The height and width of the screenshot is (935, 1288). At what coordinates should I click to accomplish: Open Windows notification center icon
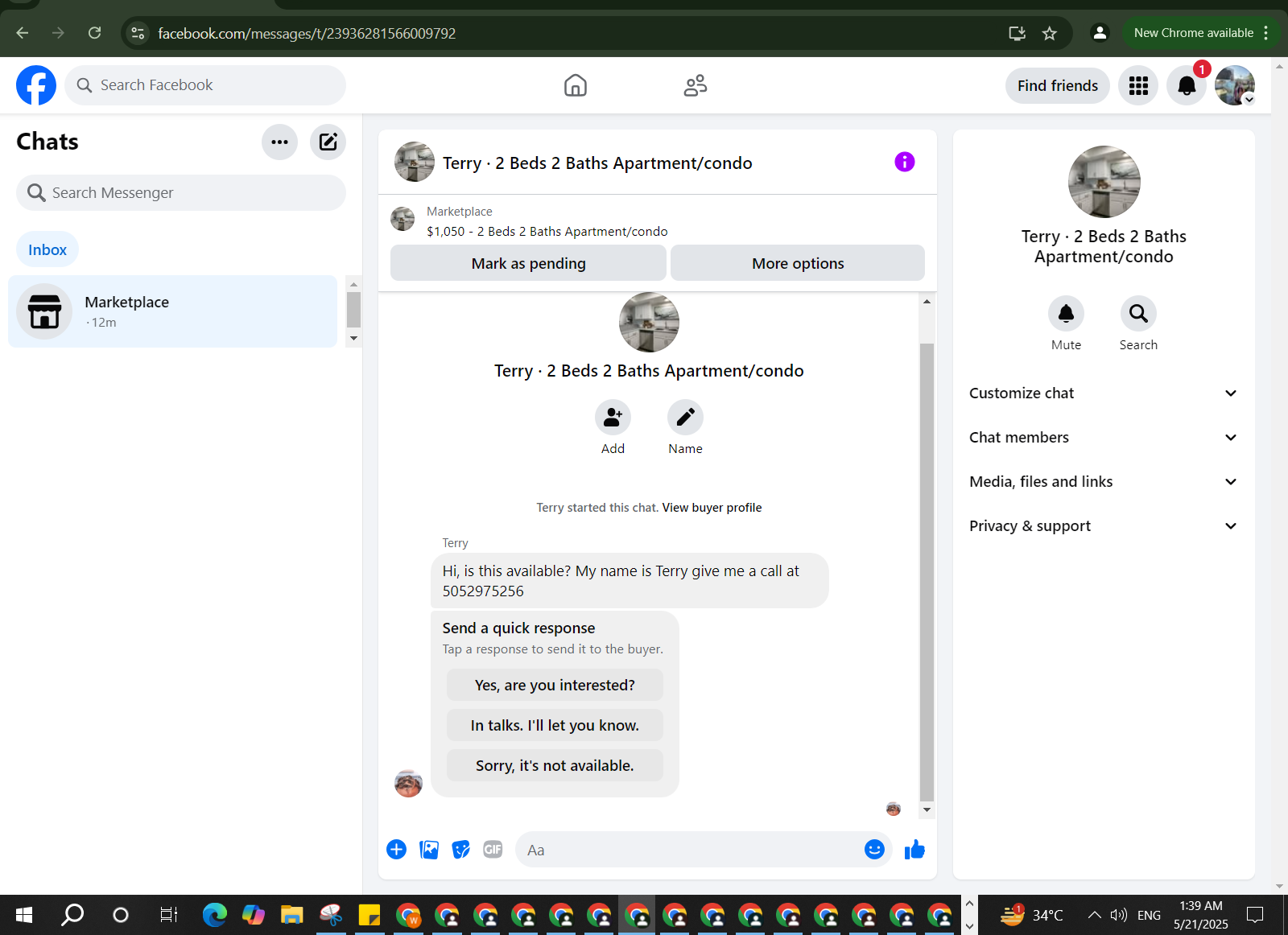[1255, 915]
